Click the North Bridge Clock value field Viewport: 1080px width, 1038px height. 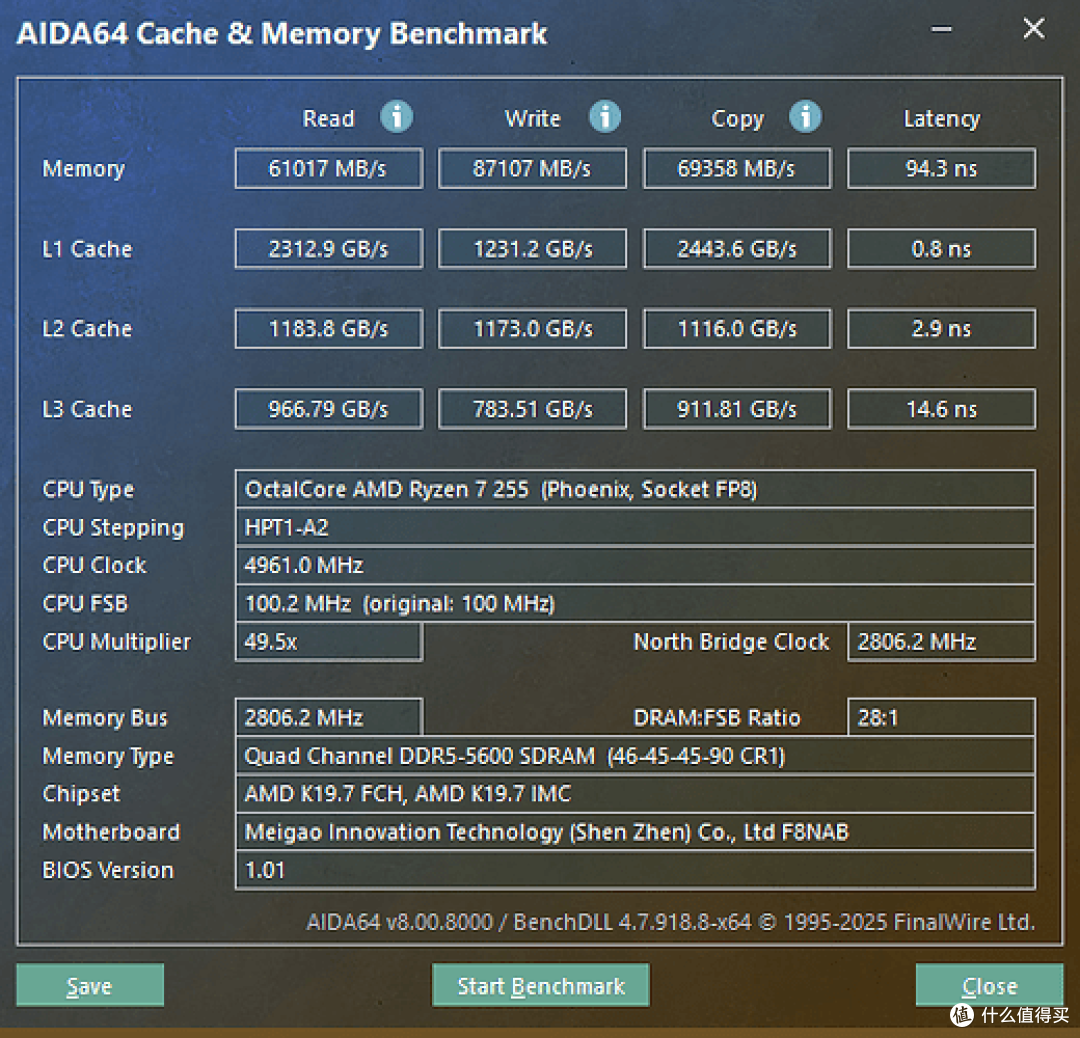(942, 642)
